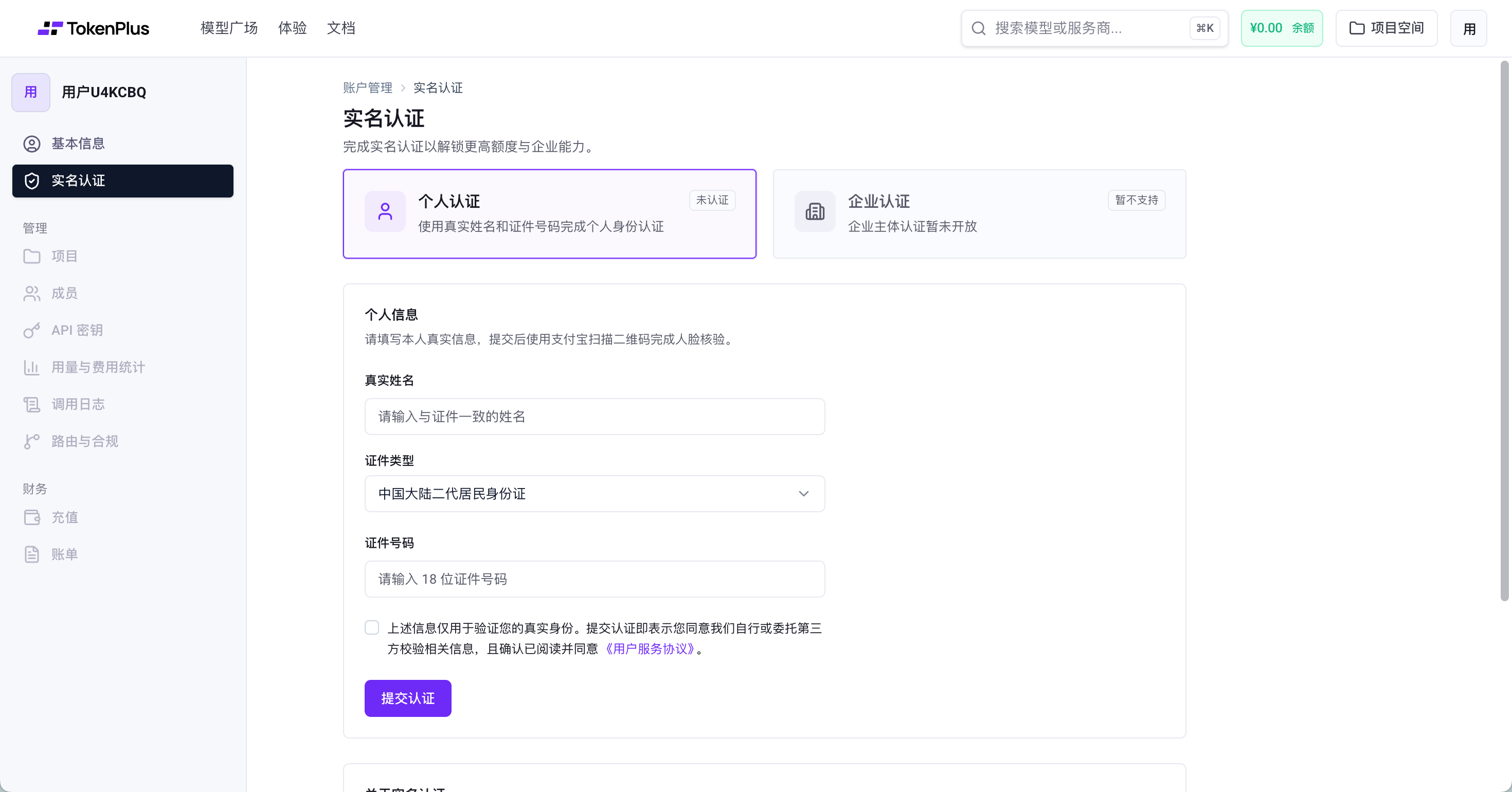Click the sidebar user avatar for 用户U4KCBQ

30,92
